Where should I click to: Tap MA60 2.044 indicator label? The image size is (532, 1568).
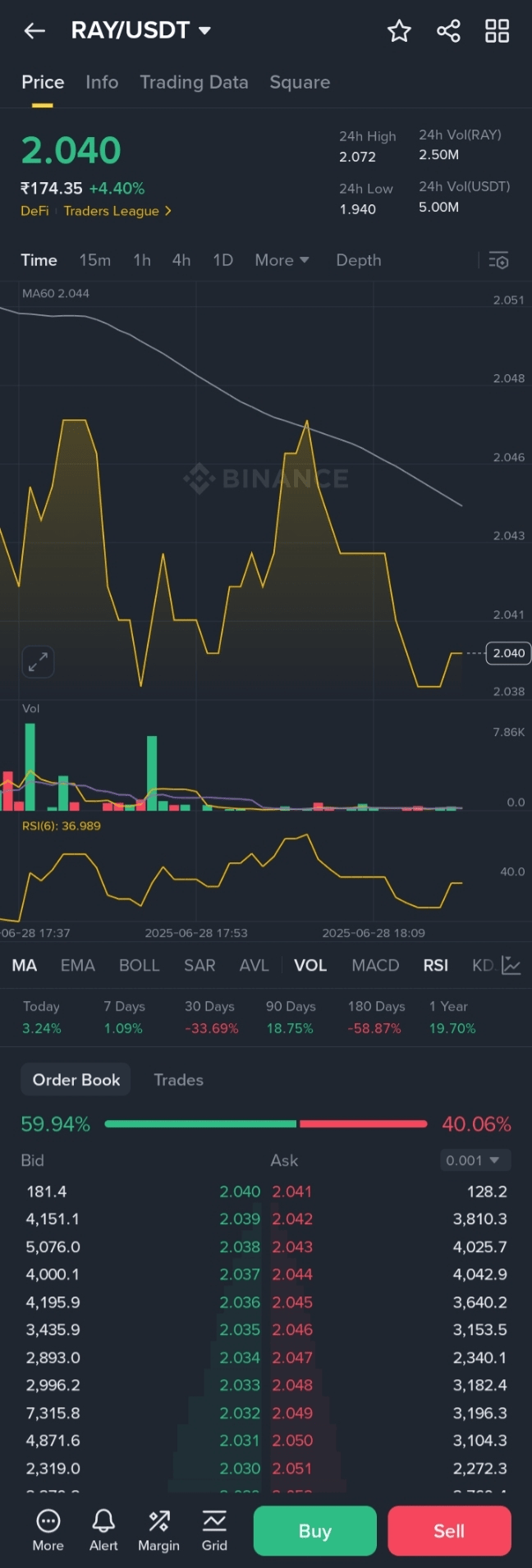[x=56, y=293]
